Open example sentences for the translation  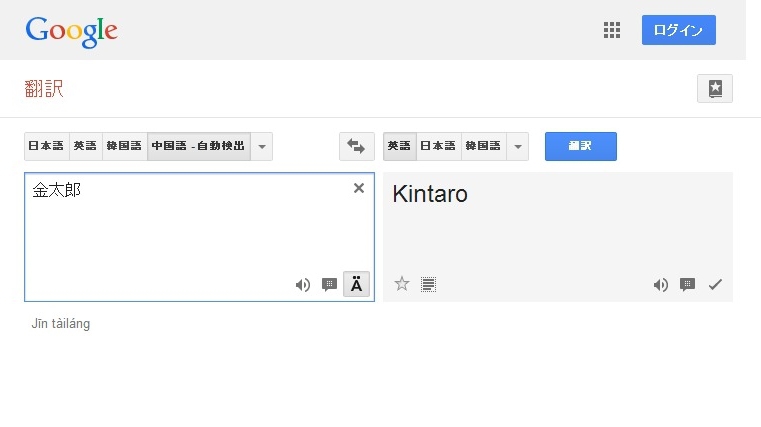(x=687, y=284)
